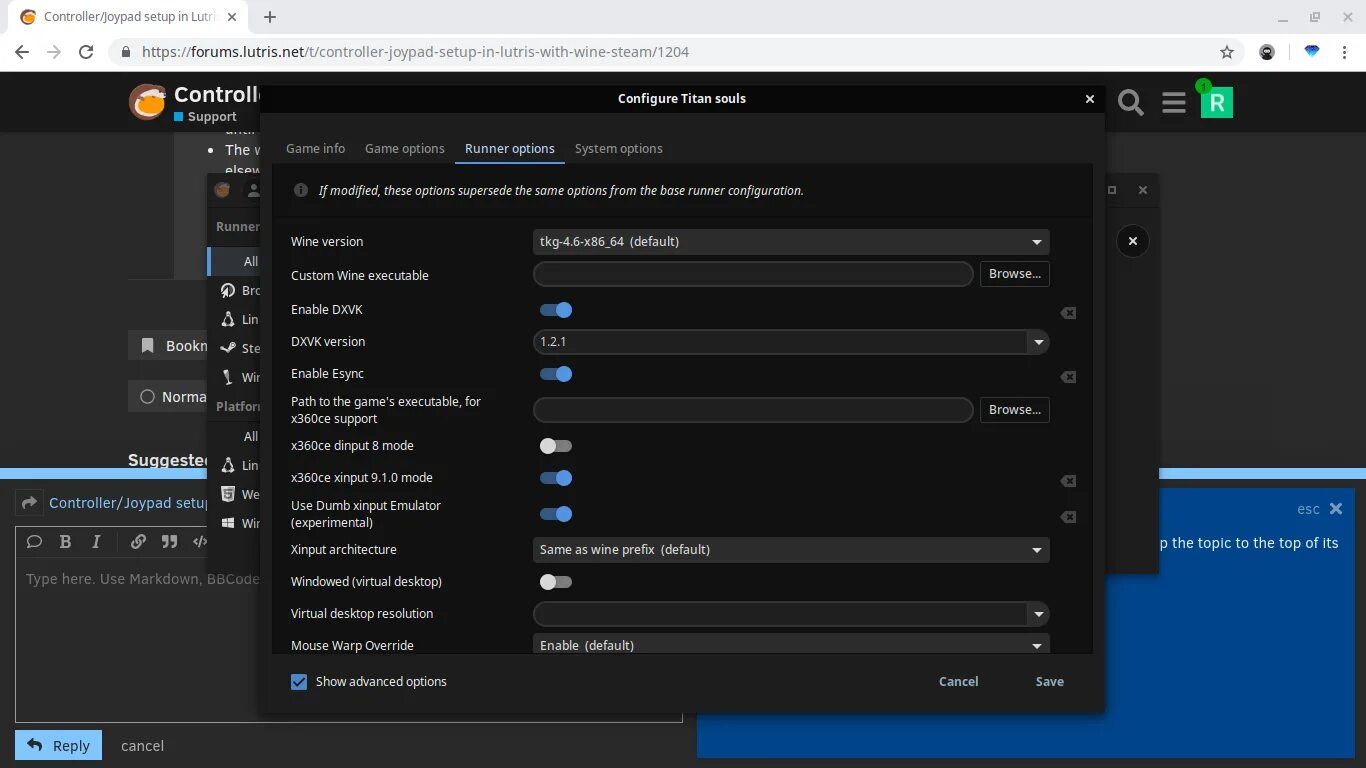
Task: Close the image lightbox with round X button
Action: coord(1132,241)
